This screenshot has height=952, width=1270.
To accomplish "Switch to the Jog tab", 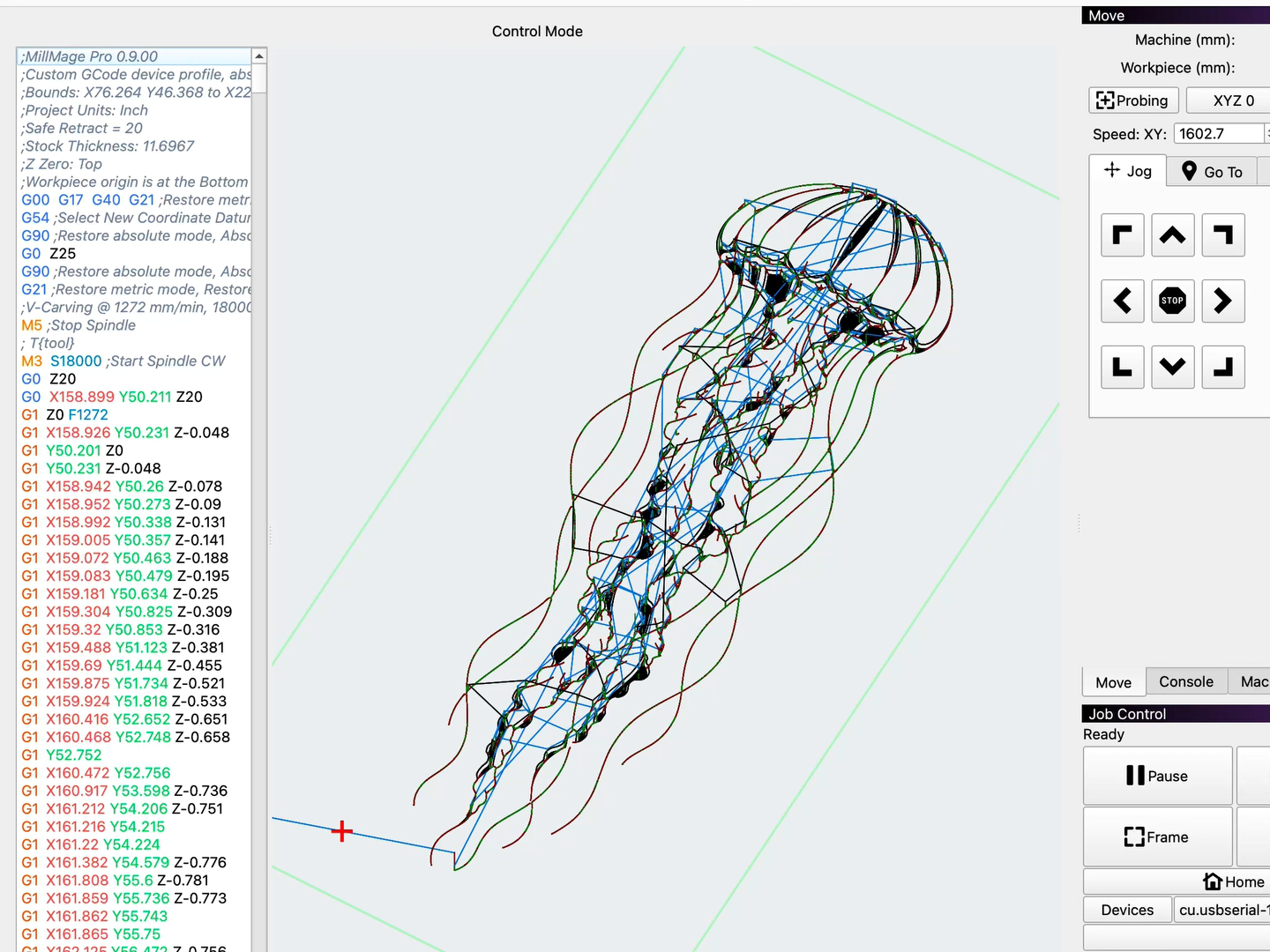I will click(1128, 171).
